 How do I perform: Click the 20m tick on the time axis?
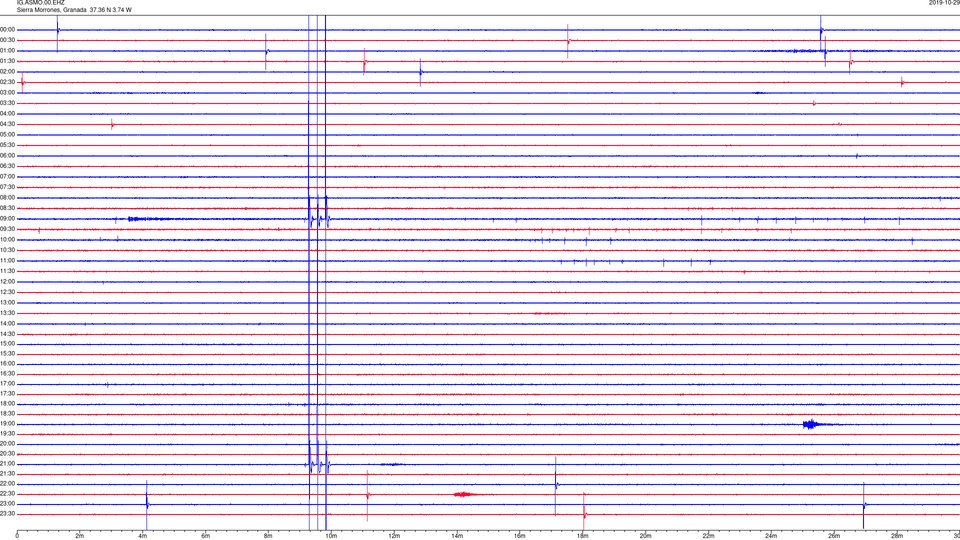click(645, 536)
